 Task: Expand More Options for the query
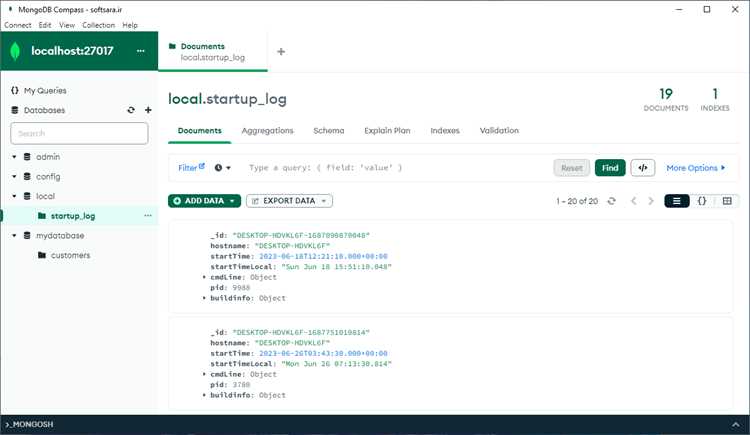pyautogui.click(x=695, y=168)
